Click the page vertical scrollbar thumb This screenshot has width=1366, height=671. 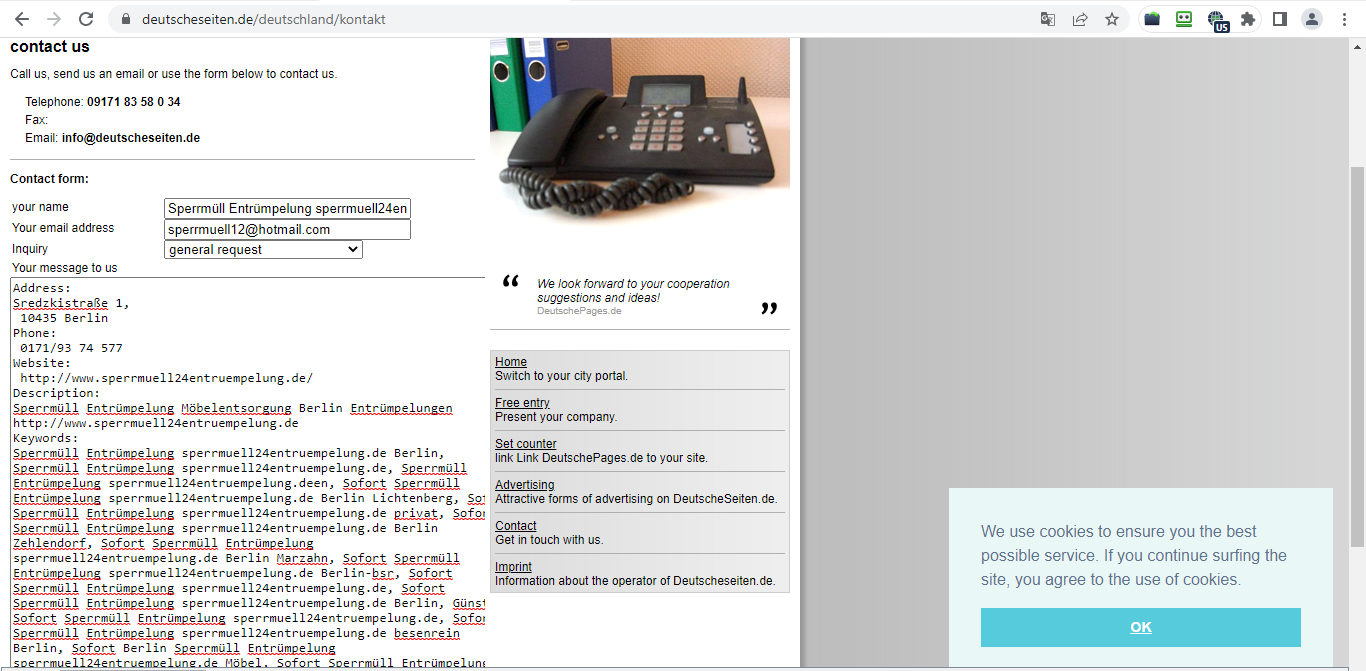[1357, 356]
